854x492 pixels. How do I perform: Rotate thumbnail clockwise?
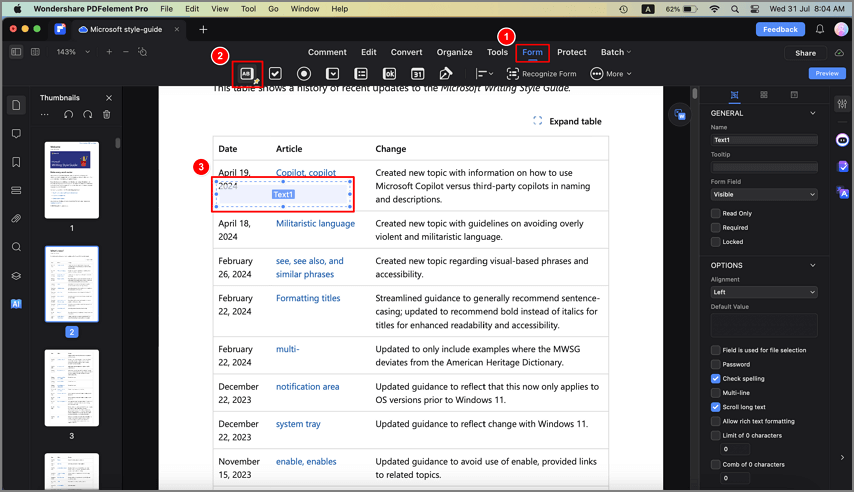pos(88,114)
